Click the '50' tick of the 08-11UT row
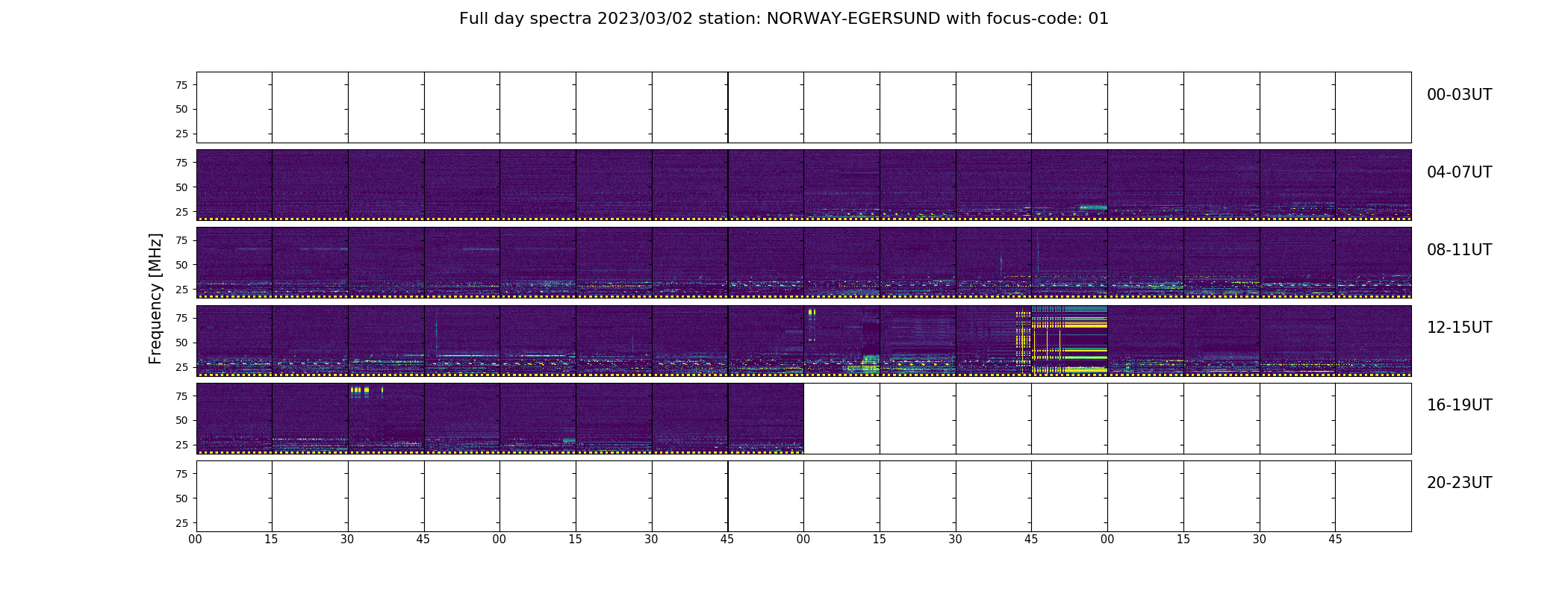Screen dimensions: 1568x597 point(181,265)
